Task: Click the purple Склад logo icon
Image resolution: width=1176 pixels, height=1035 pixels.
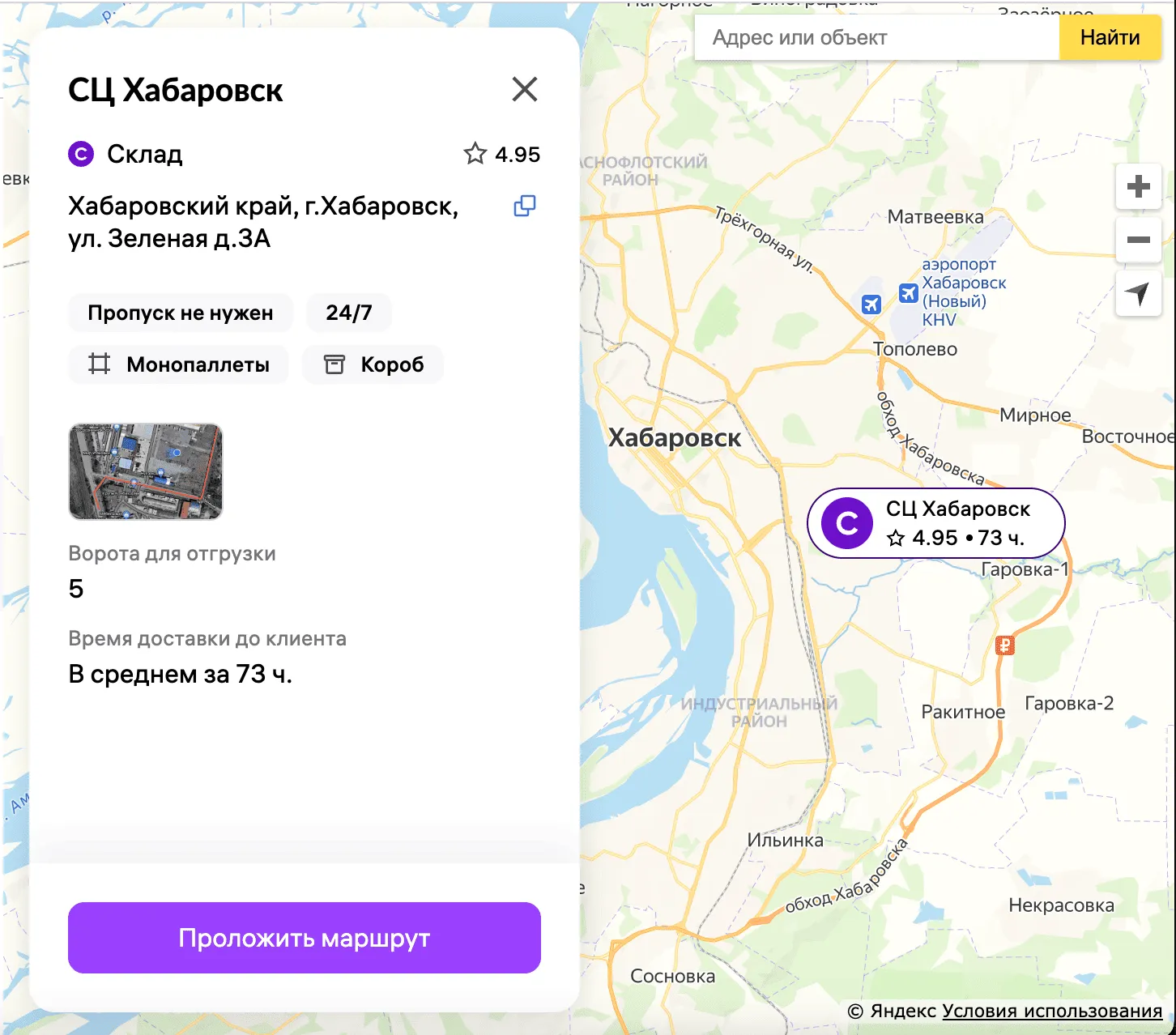Action: click(81, 154)
